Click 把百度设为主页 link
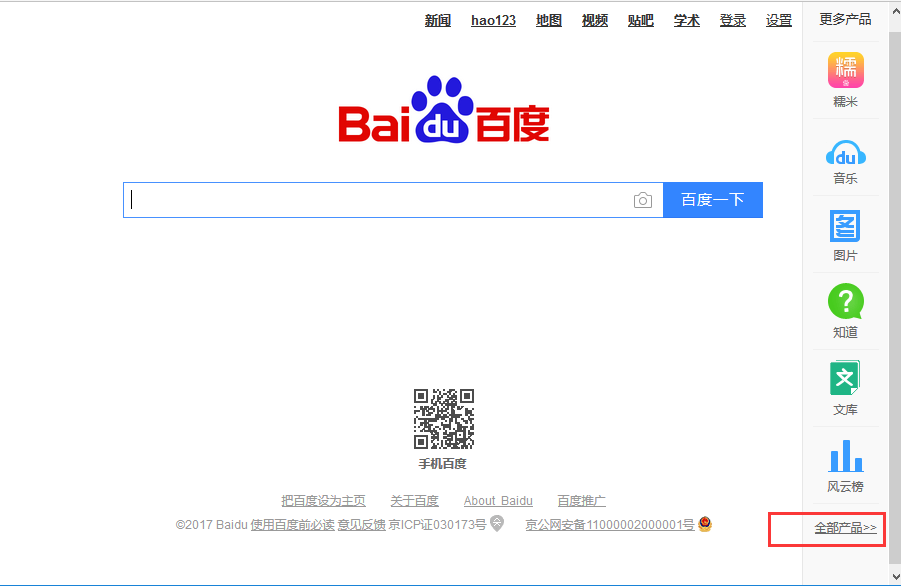This screenshot has height=586, width=901. [324, 501]
